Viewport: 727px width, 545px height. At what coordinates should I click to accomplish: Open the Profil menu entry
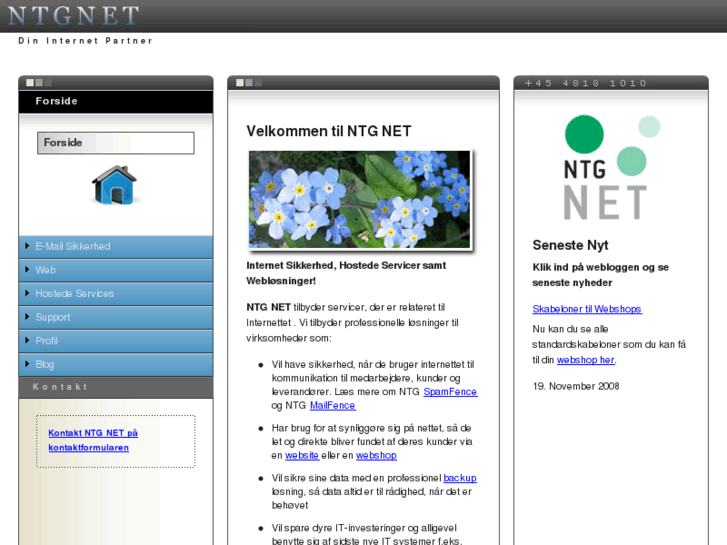[116, 341]
